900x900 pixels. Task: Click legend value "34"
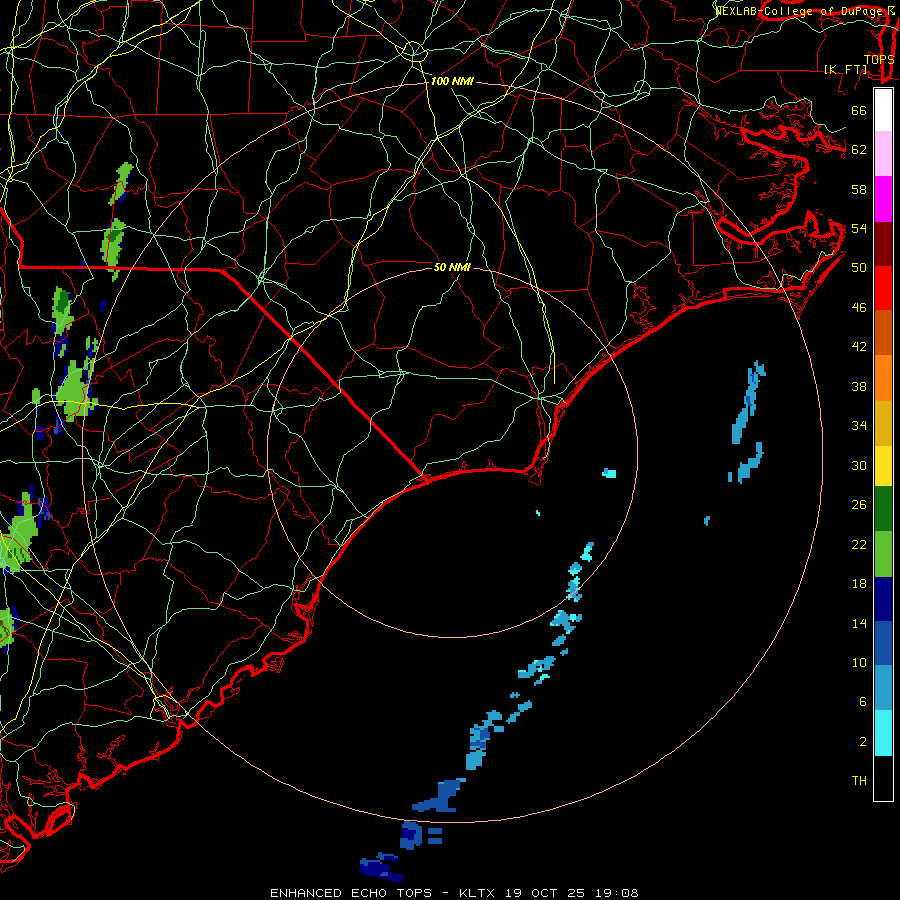859,426
